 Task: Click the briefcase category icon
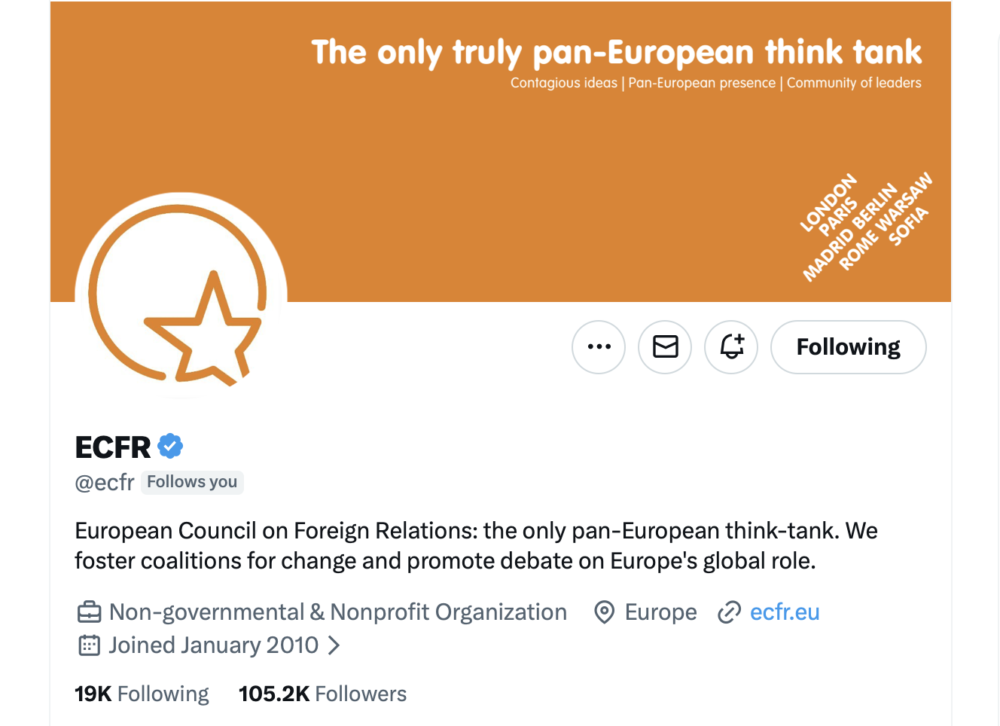[89, 612]
